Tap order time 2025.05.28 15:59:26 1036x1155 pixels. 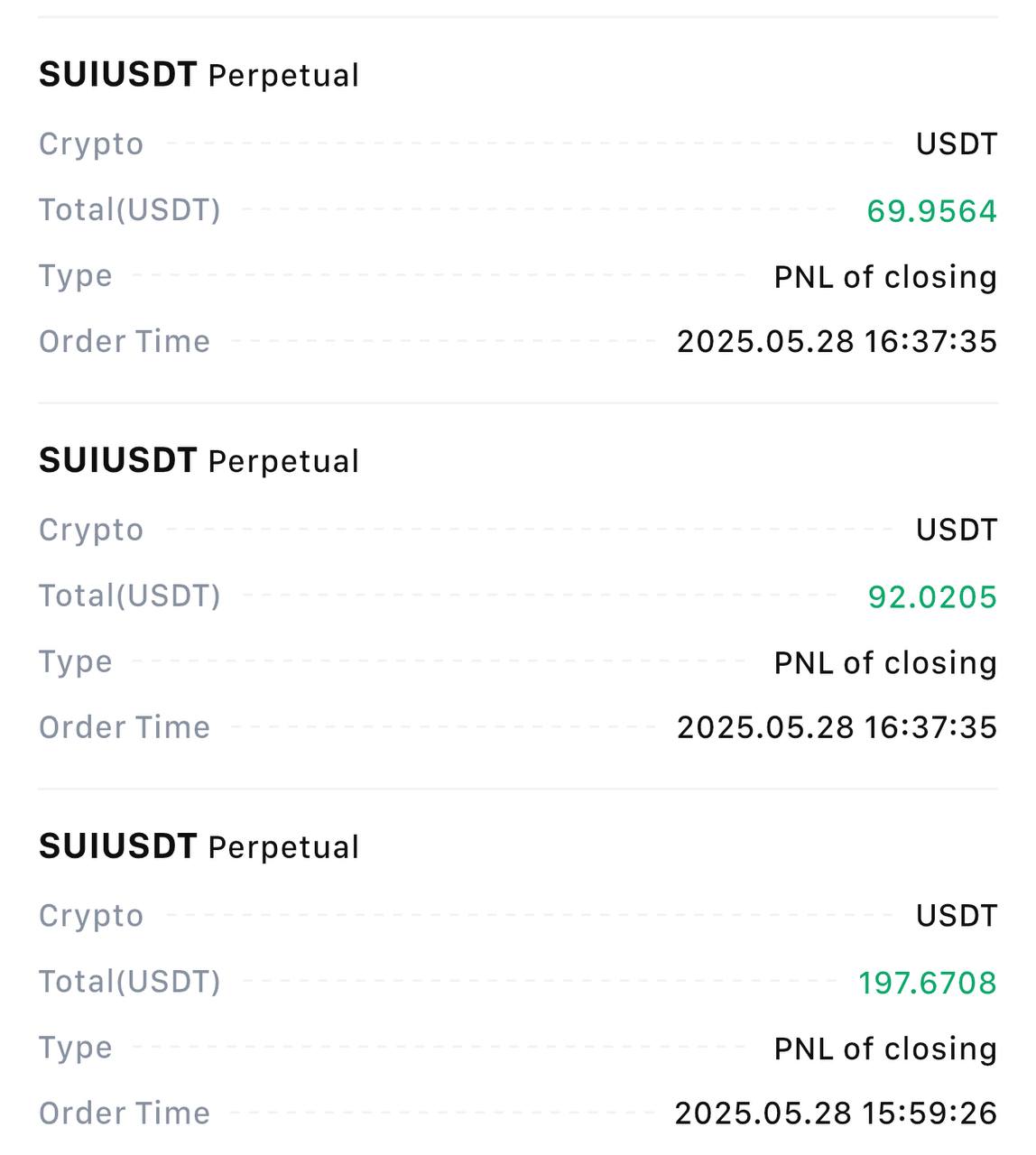pyautogui.click(x=836, y=1113)
